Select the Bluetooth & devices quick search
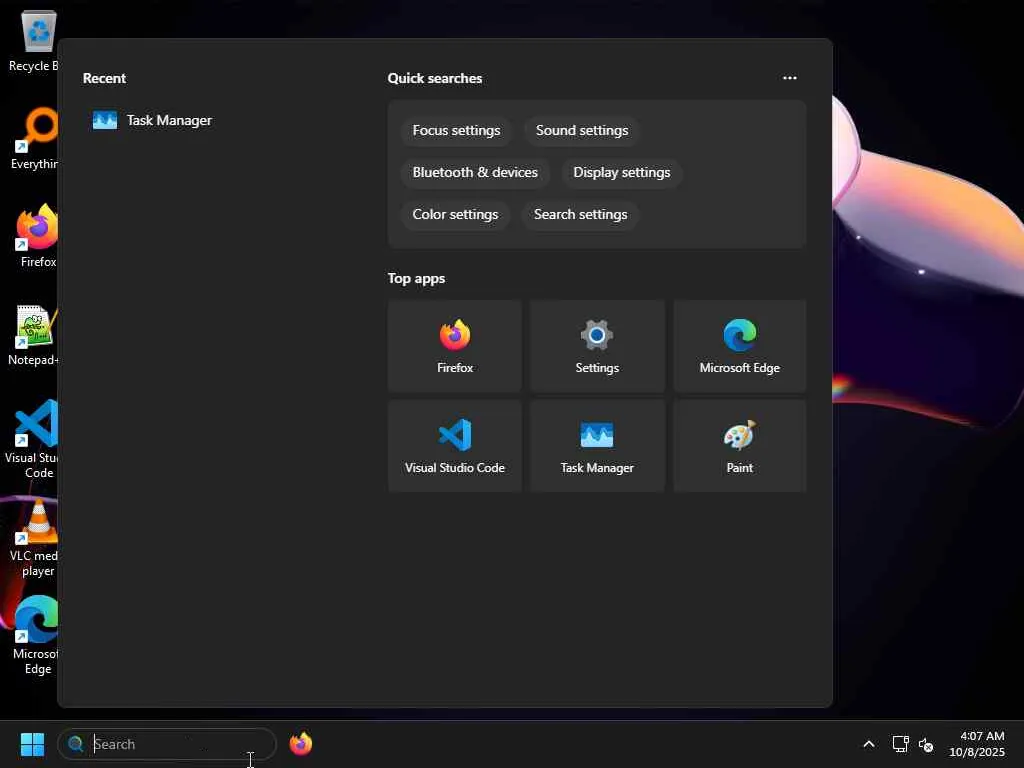 click(x=475, y=172)
